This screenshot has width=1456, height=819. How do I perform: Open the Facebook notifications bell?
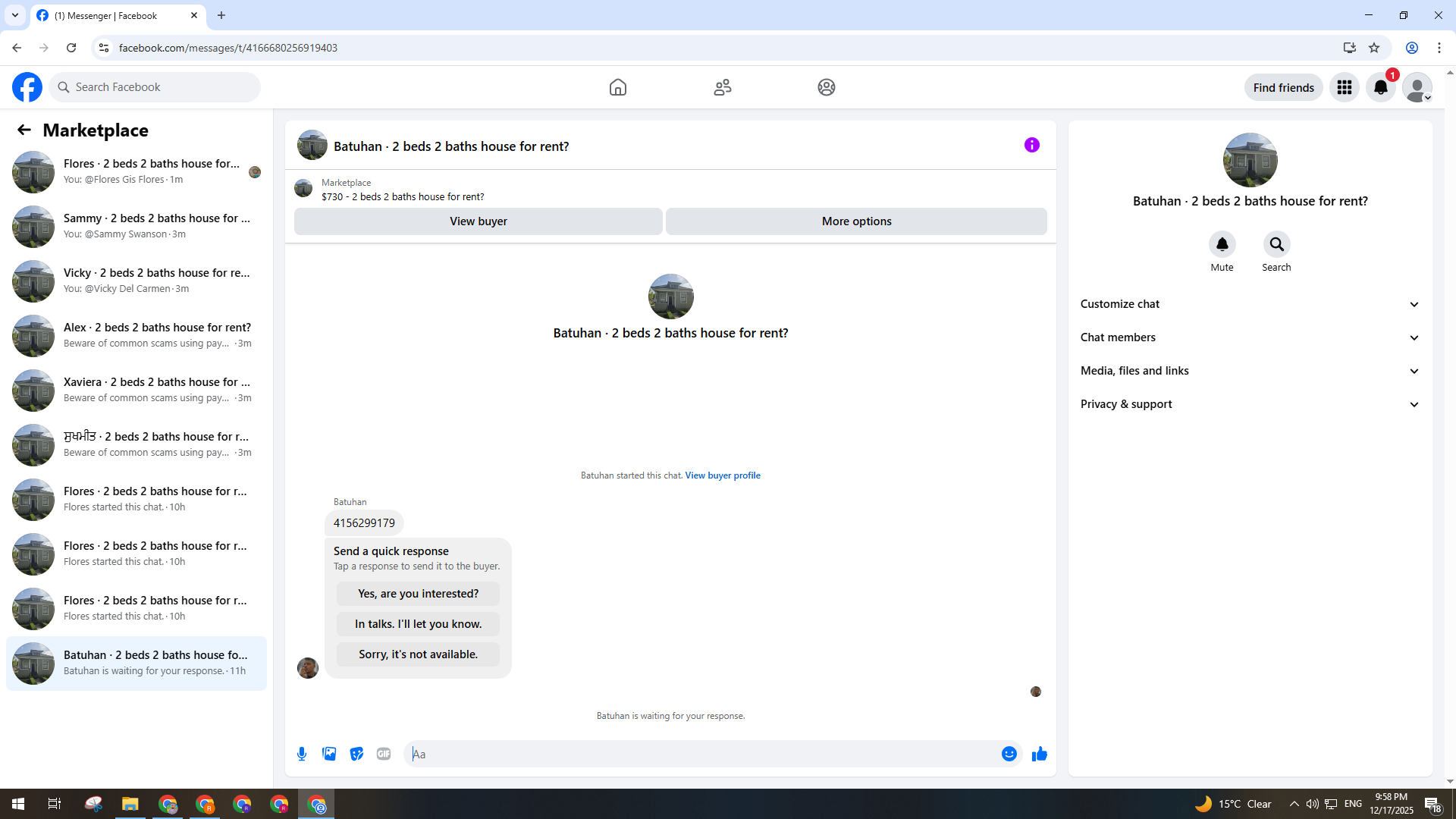1380,87
